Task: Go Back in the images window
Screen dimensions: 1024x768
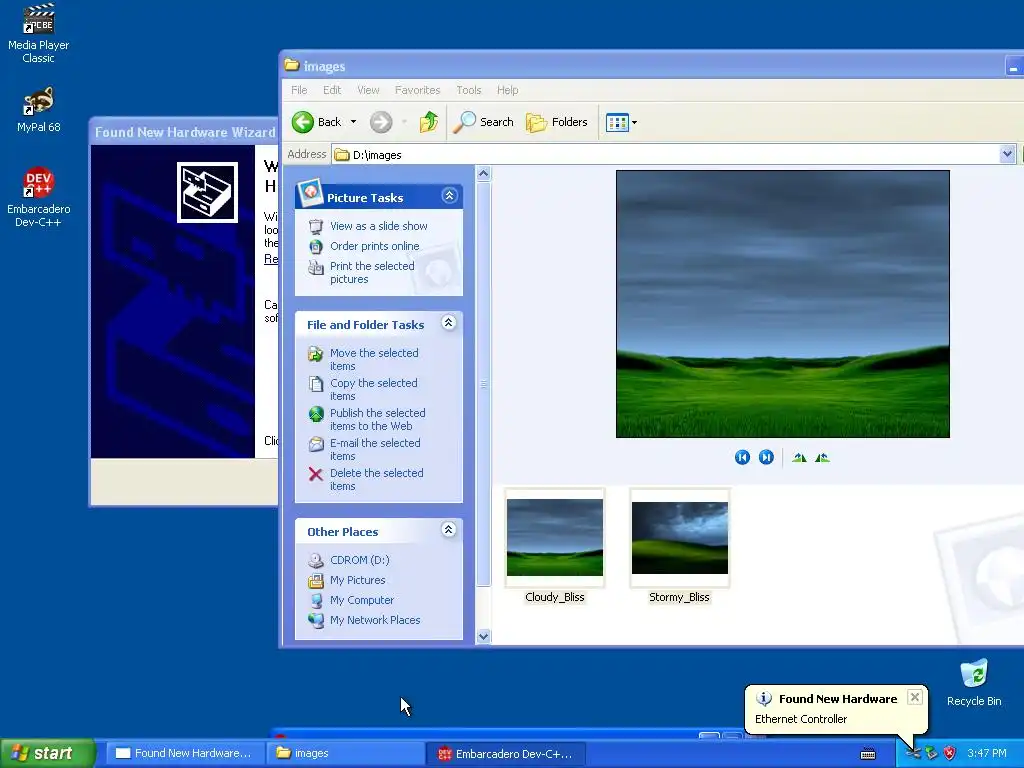Action: point(317,122)
